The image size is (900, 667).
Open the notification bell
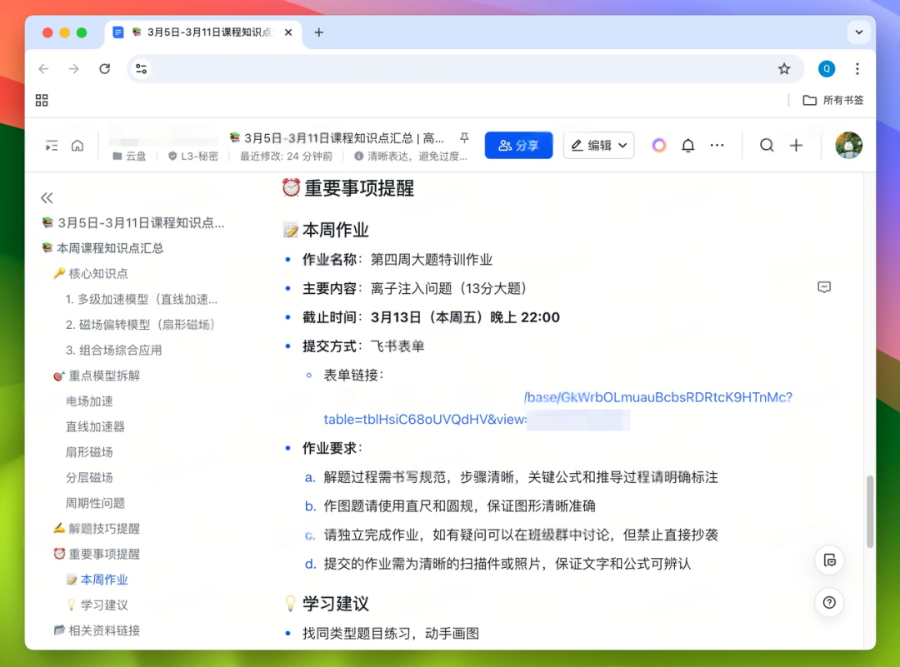pyautogui.click(x=688, y=145)
